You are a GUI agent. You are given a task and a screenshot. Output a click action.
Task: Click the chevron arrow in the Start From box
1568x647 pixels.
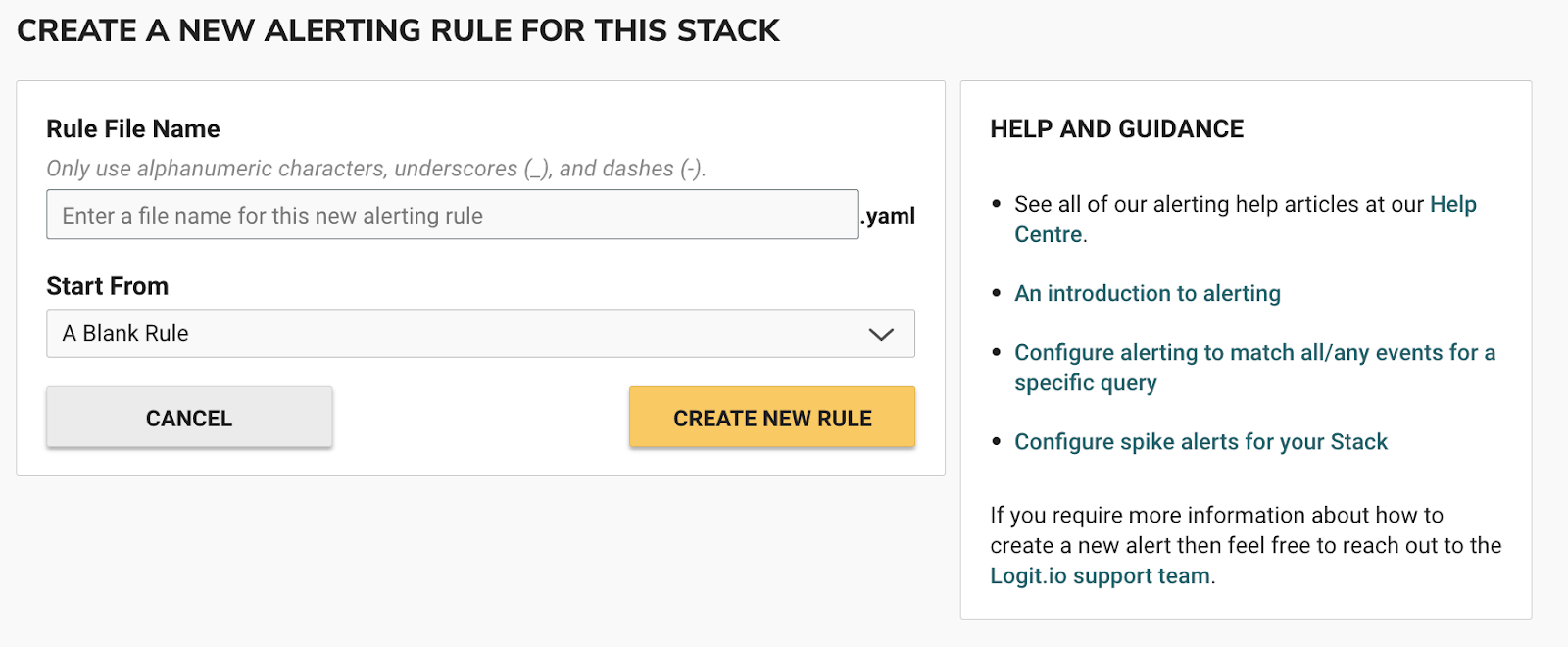point(881,334)
